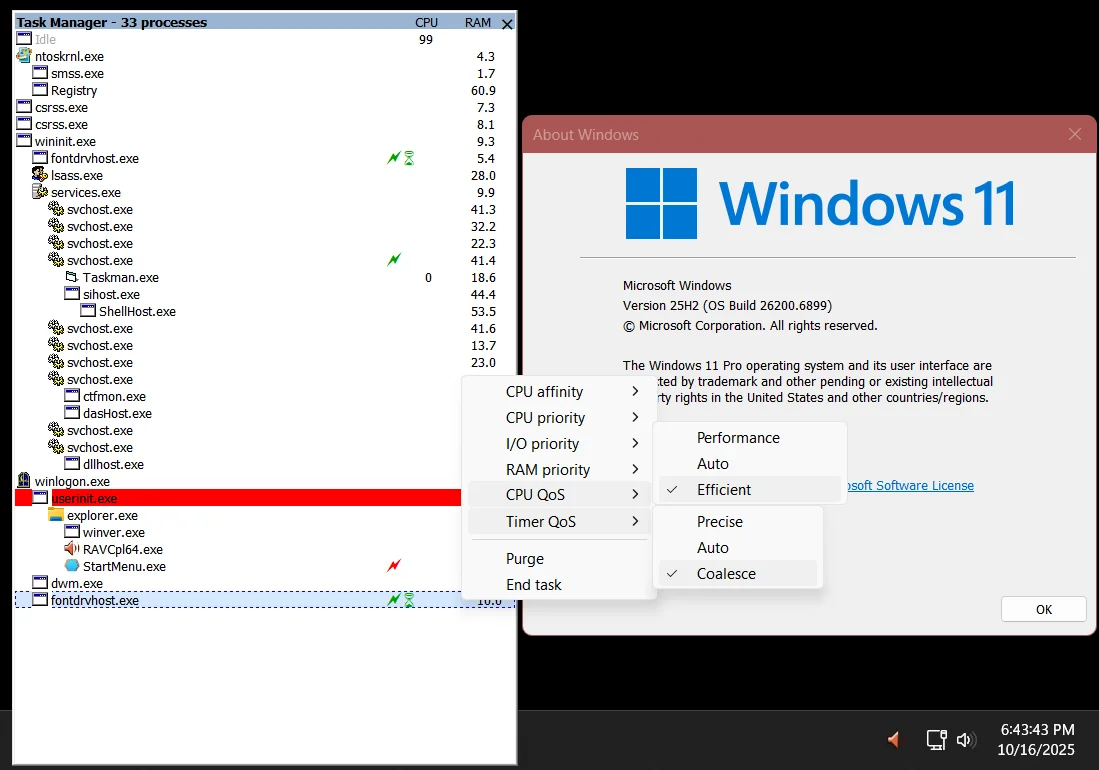Click the Taskman.exe process icon
The height and width of the screenshot is (770, 1099).
click(x=71, y=277)
